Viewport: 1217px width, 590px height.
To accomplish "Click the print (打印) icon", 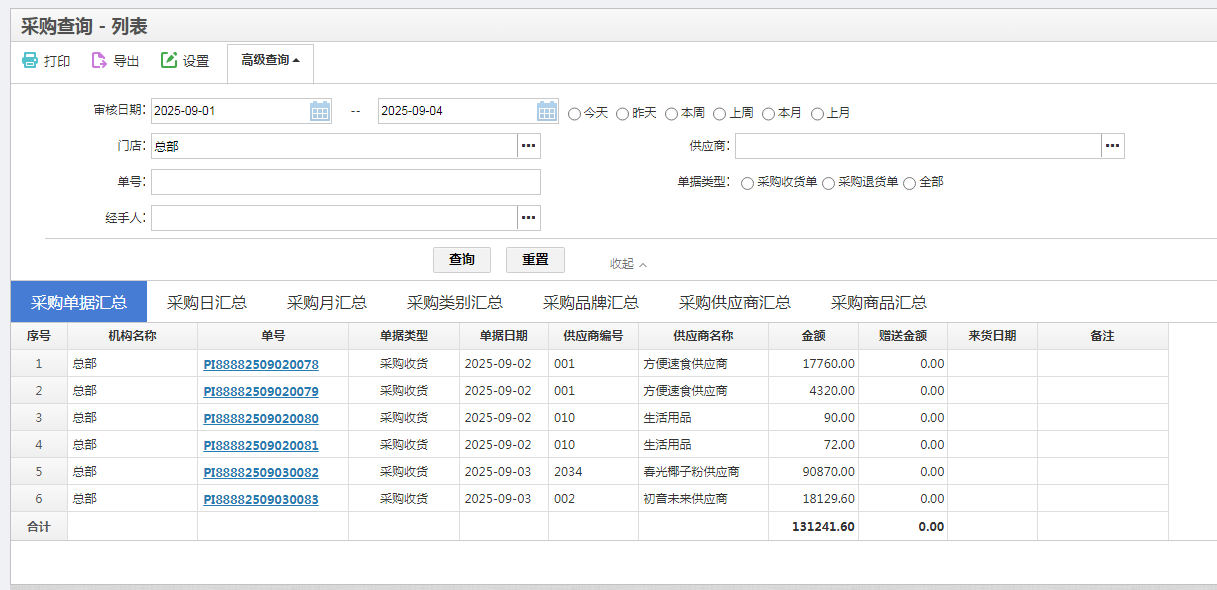I will coord(30,61).
